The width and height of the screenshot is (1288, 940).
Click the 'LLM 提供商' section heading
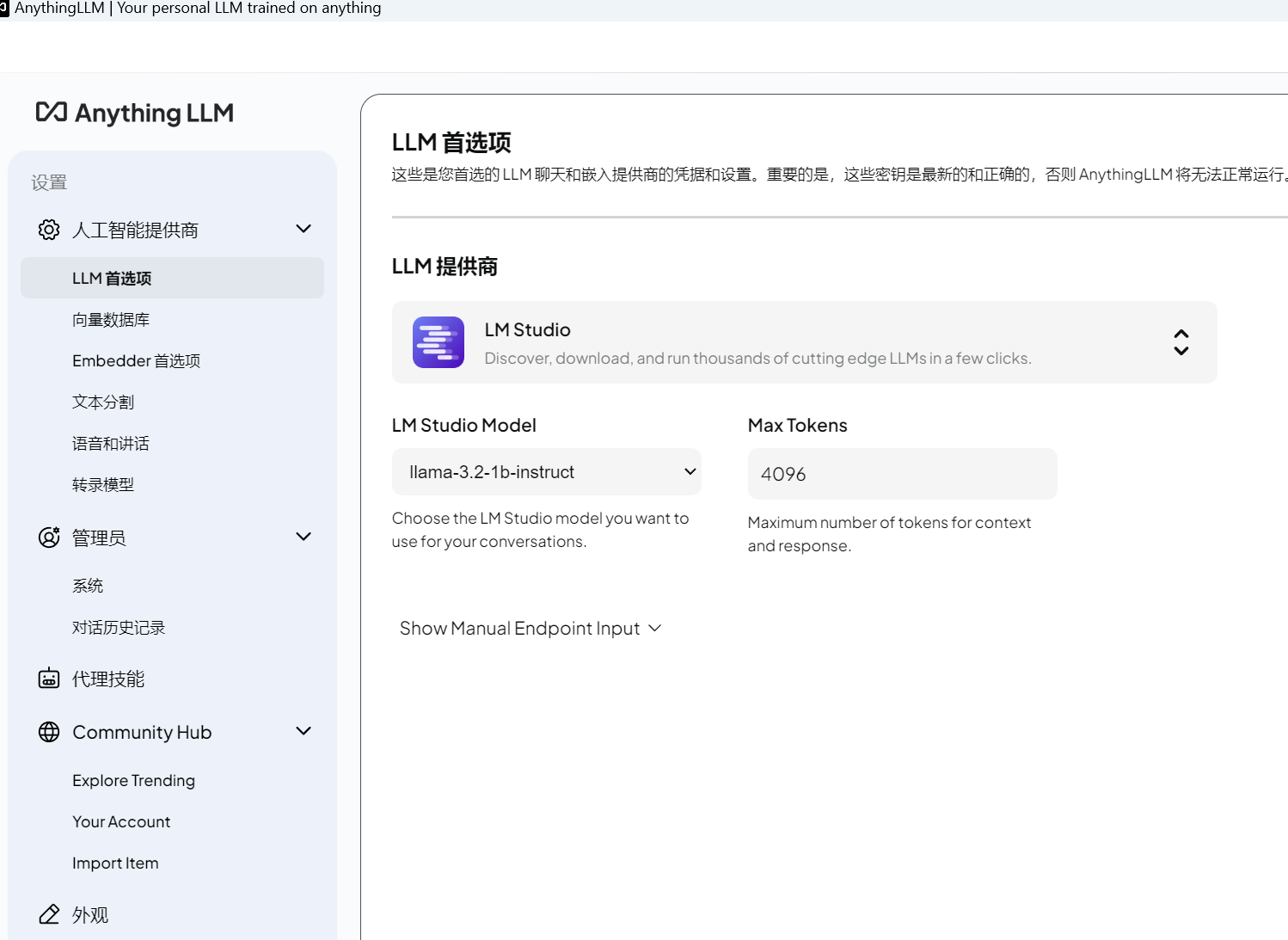pos(445,267)
